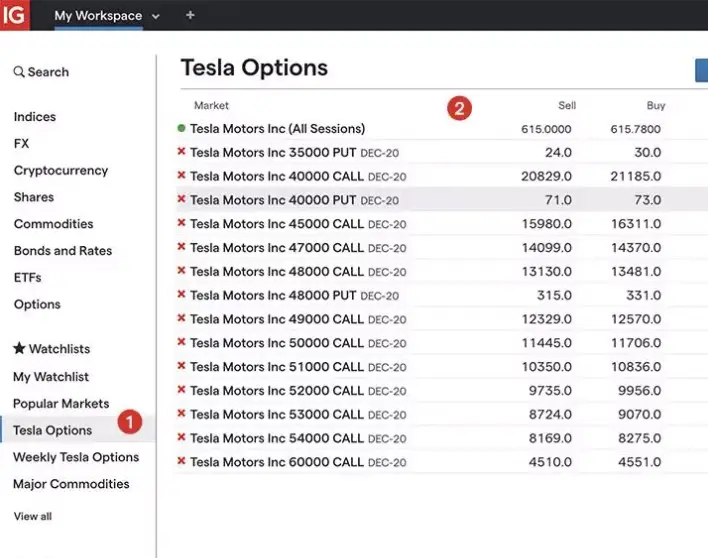Open Commodities category in sidebar
The height and width of the screenshot is (558, 708).
point(53,224)
